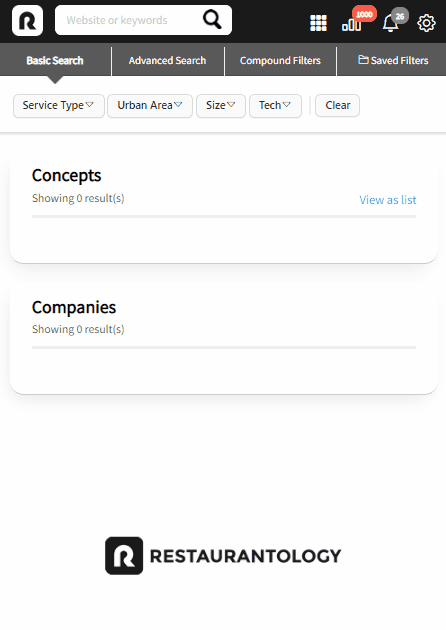446x630 pixels.
Task: Open the settings gear icon
Action: coord(426,23)
